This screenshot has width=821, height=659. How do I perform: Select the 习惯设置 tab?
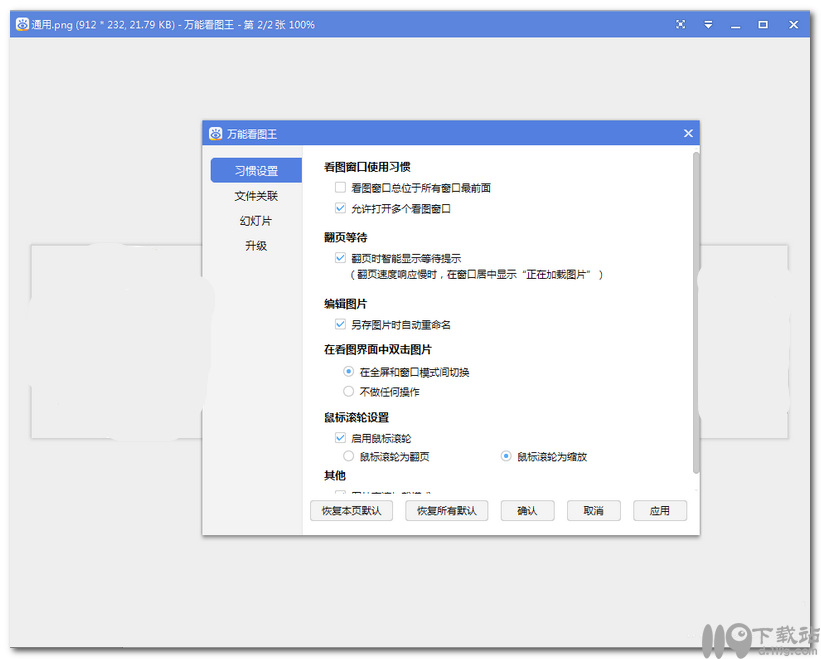[x=256, y=171]
